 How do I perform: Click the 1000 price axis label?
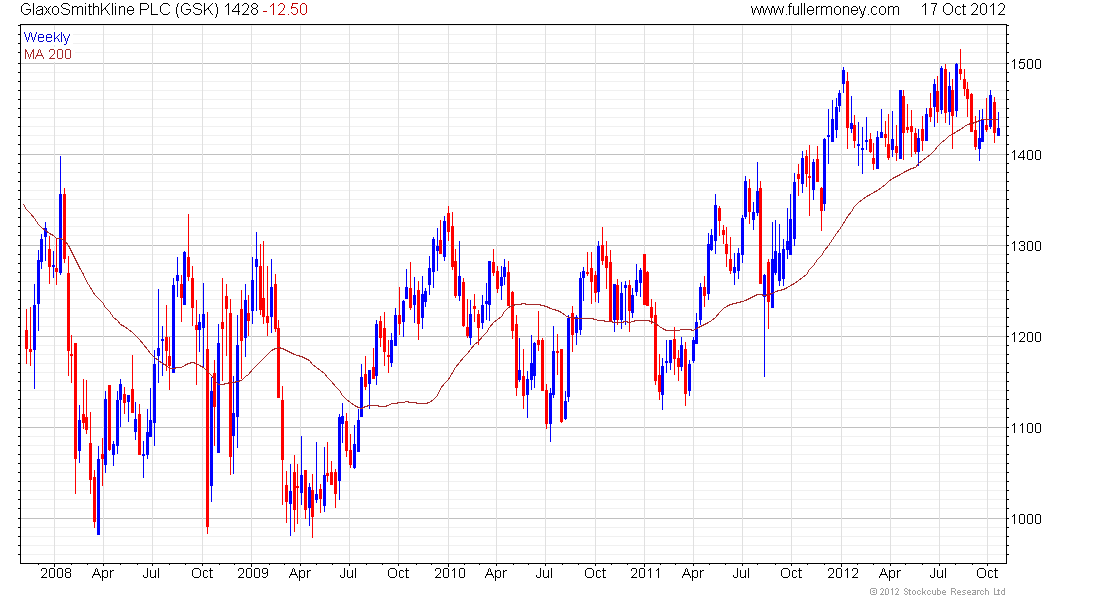(1026, 519)
